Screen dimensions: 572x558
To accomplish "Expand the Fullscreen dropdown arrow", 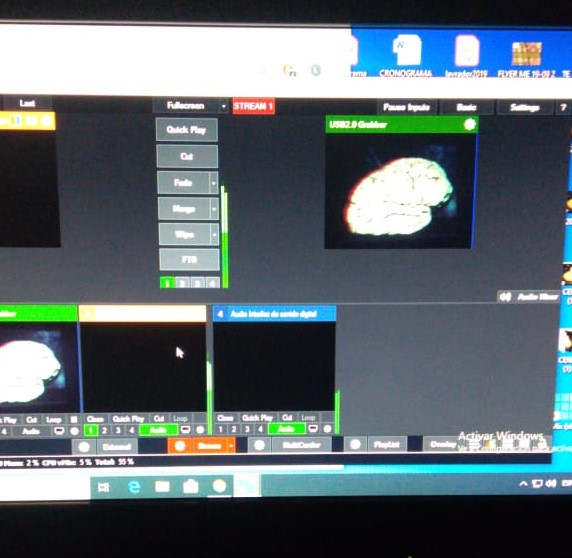I will click(x=223, y=106).
